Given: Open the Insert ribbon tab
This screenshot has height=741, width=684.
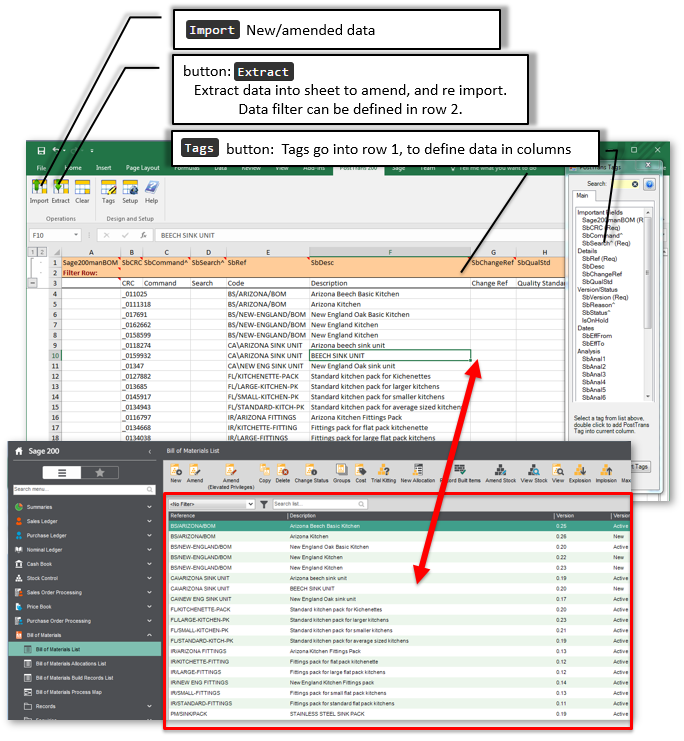Looking at the screenshot, I should pos(104,168).
